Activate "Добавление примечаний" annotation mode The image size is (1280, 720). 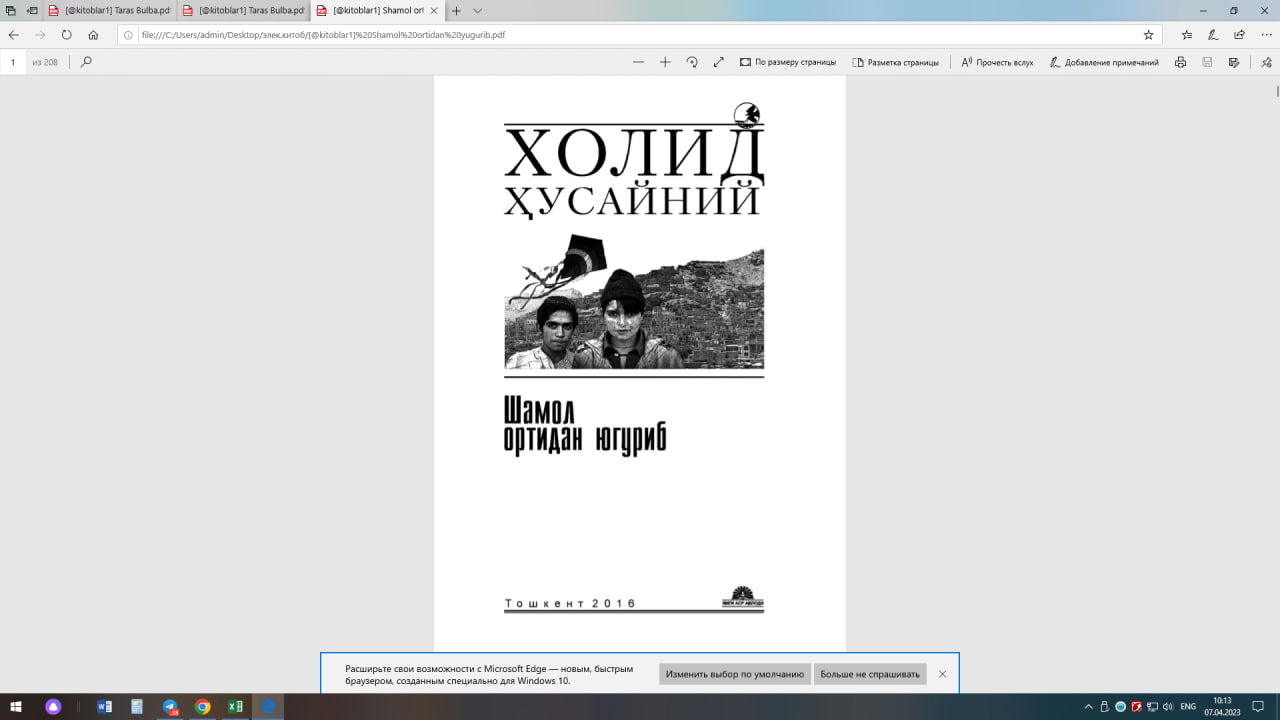pos(1105,61)
